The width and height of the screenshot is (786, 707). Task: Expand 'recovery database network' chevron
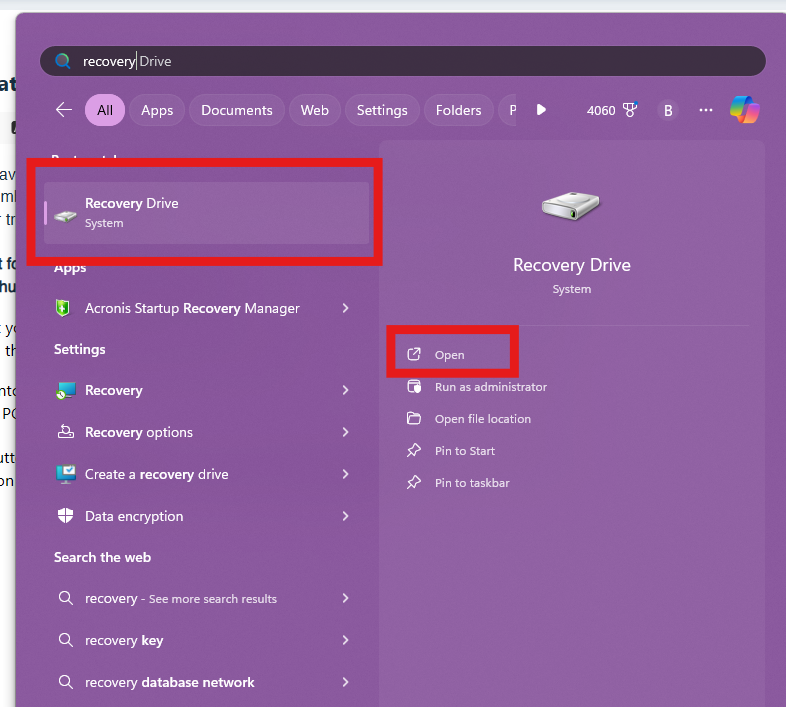345,682
